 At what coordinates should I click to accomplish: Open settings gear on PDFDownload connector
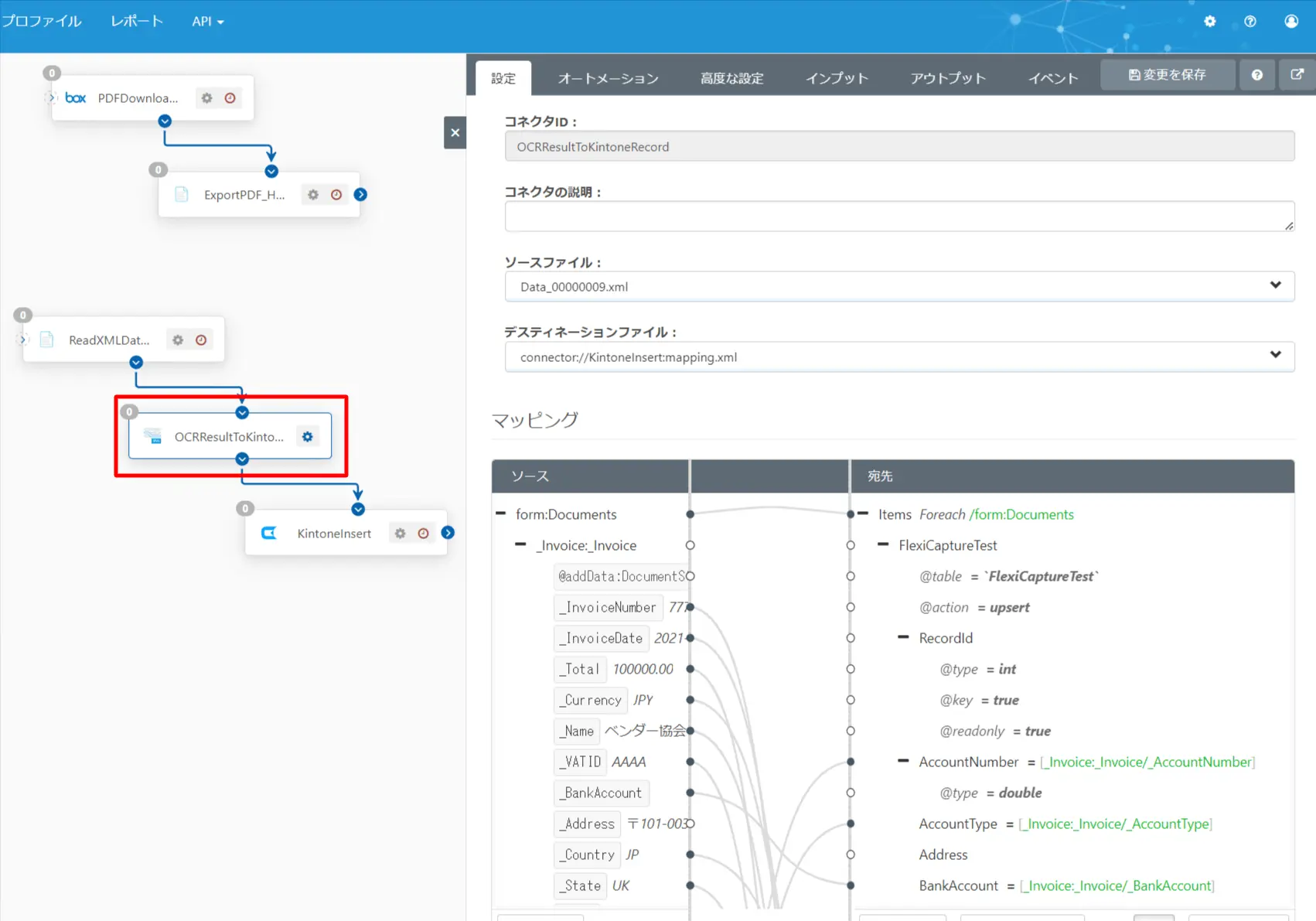(x=206, y=98)
